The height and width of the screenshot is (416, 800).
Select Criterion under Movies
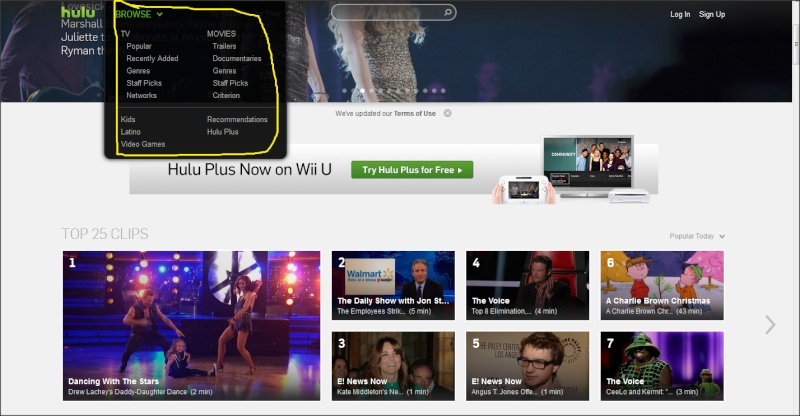point(226,95)
